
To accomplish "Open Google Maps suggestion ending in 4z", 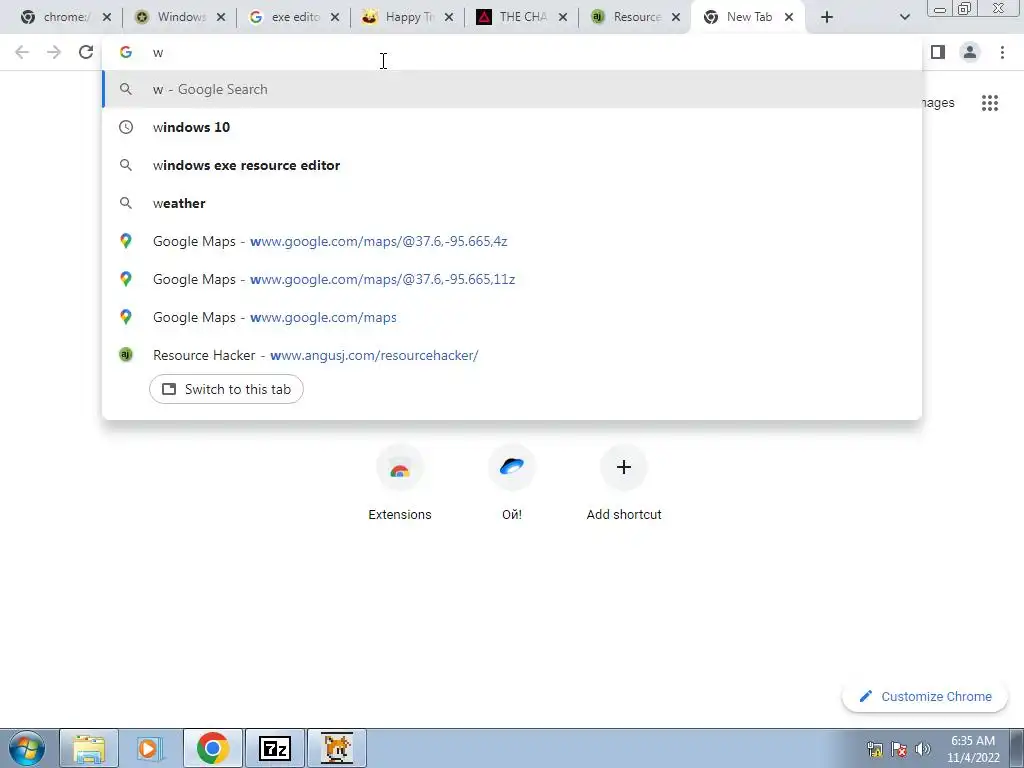I will click(512, 241).
